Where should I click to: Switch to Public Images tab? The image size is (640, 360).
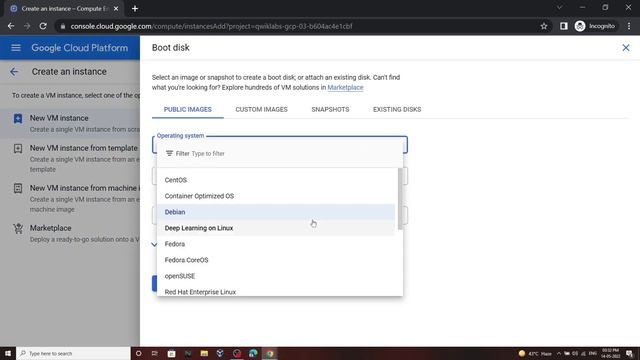coord(188,109)
